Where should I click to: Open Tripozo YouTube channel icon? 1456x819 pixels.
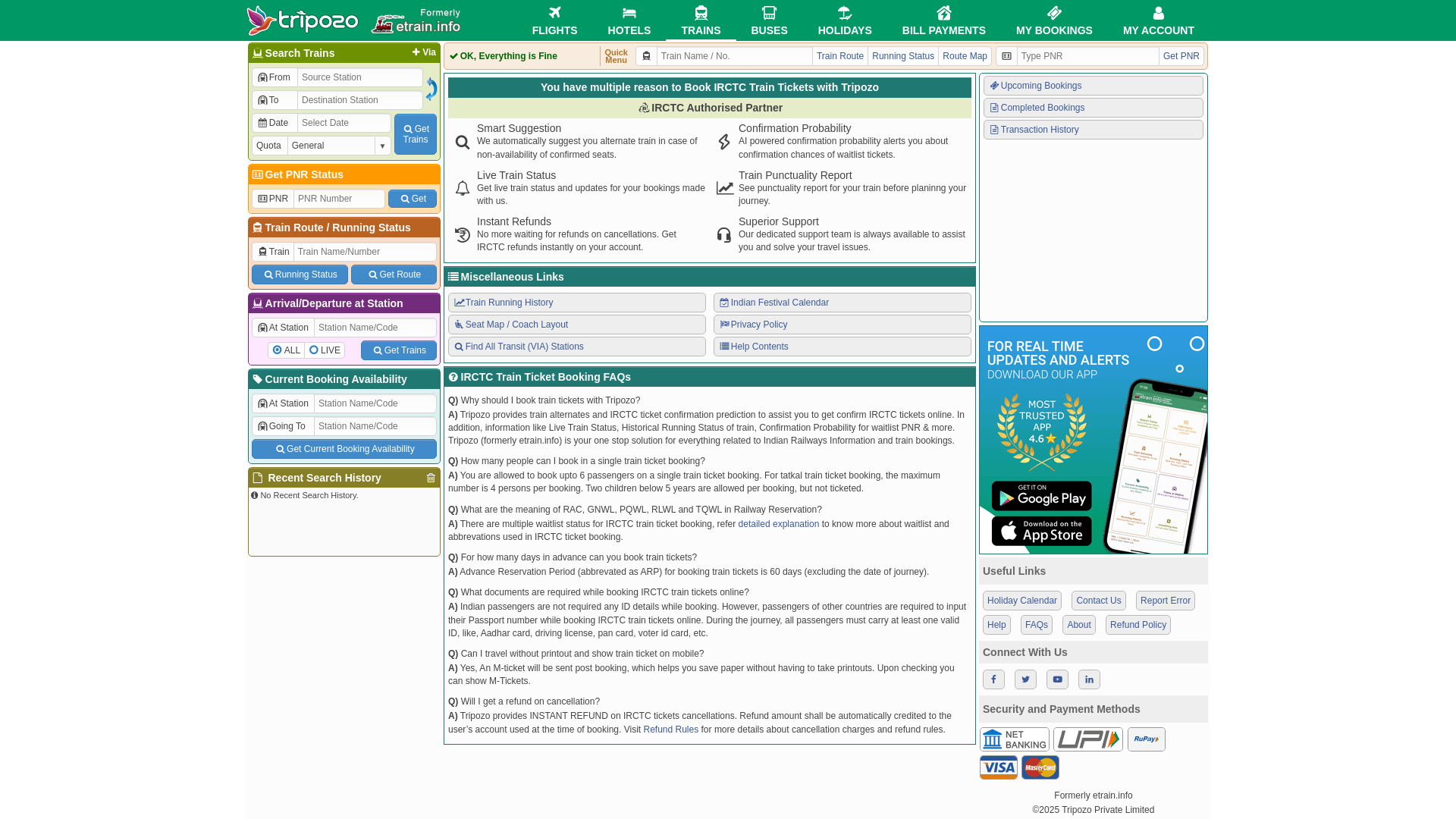click(x=1057, y=679)
